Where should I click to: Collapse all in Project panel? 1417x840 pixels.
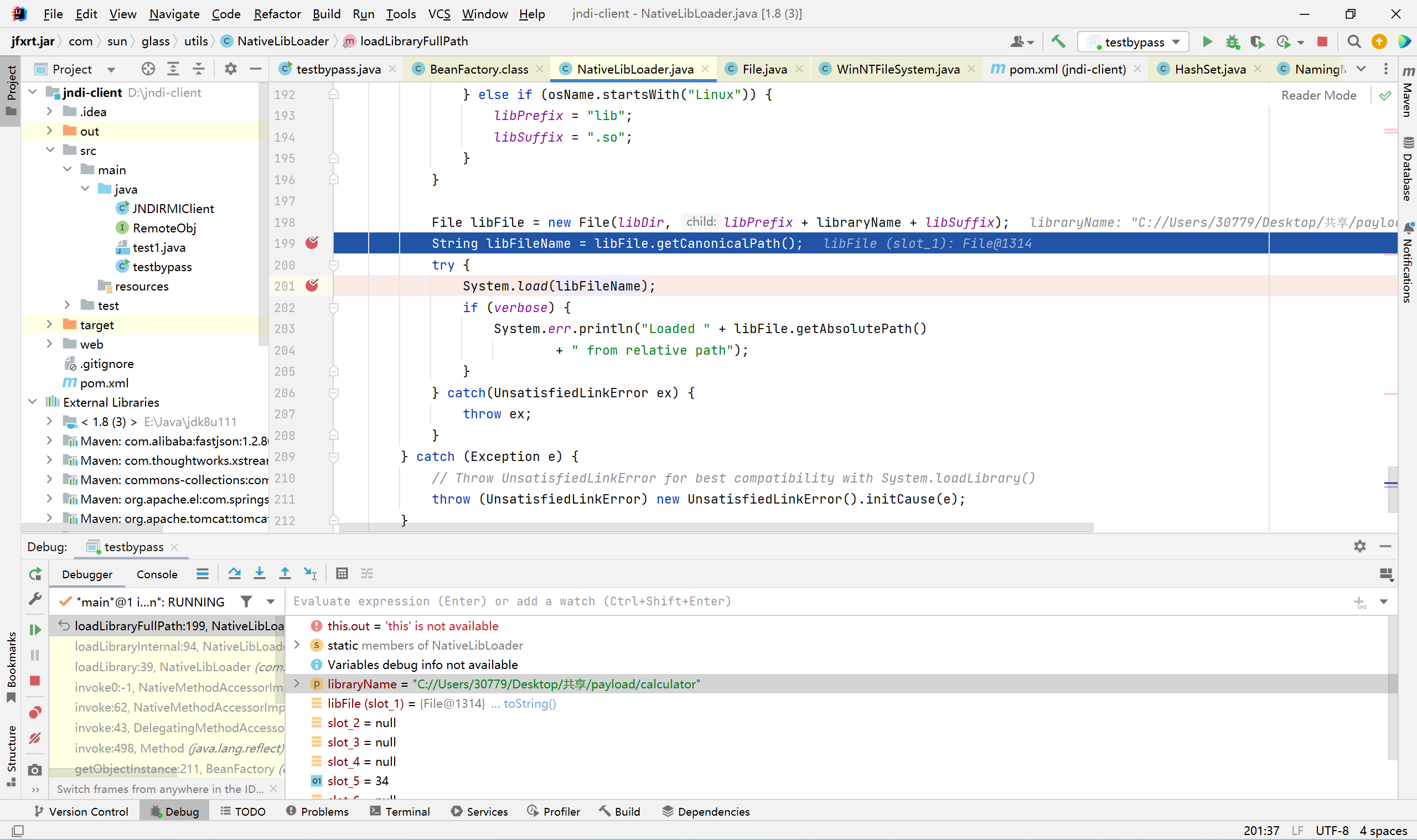pyautogui.click(x=199, y=69)
